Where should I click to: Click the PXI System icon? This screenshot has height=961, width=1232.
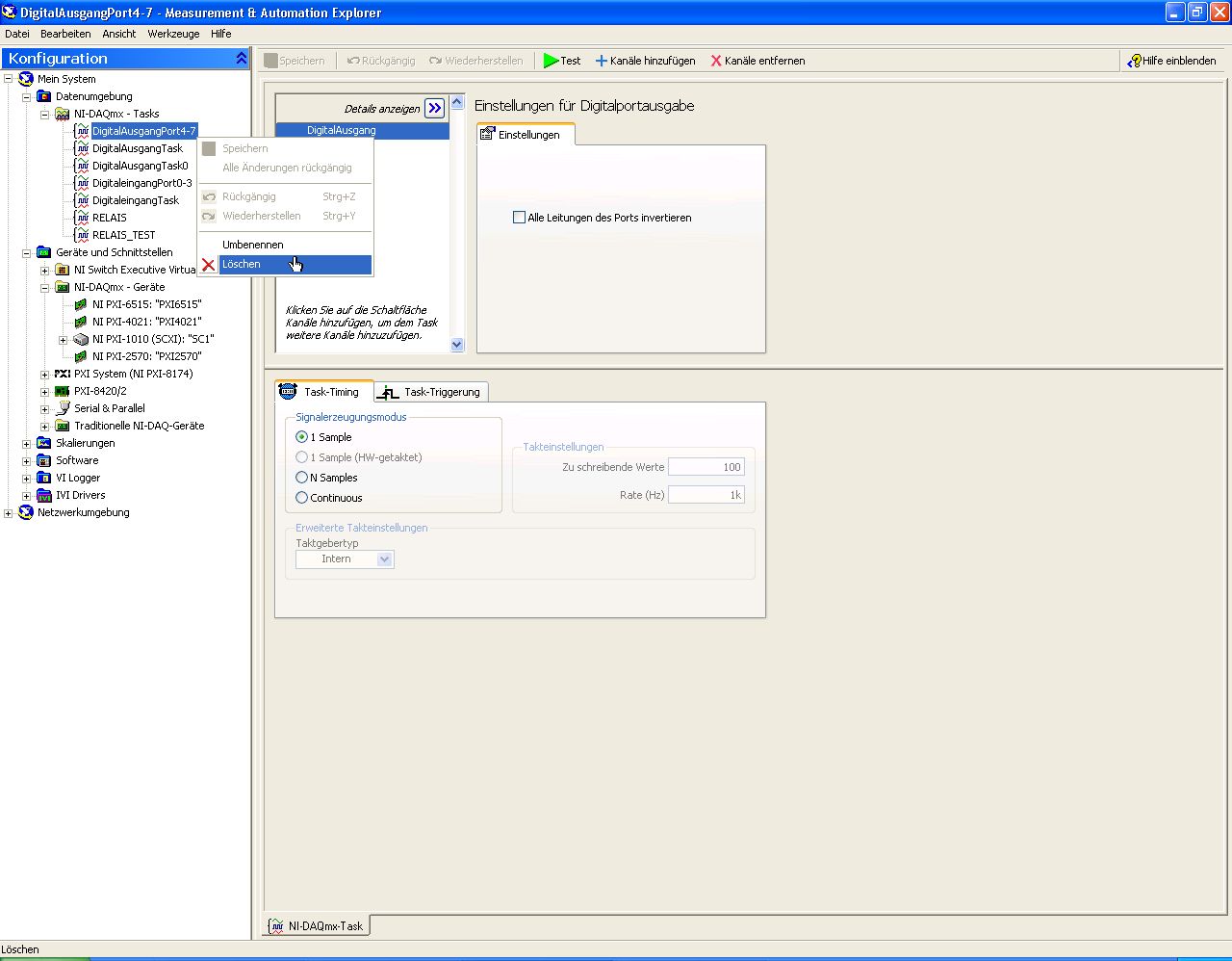click(63, 374)
